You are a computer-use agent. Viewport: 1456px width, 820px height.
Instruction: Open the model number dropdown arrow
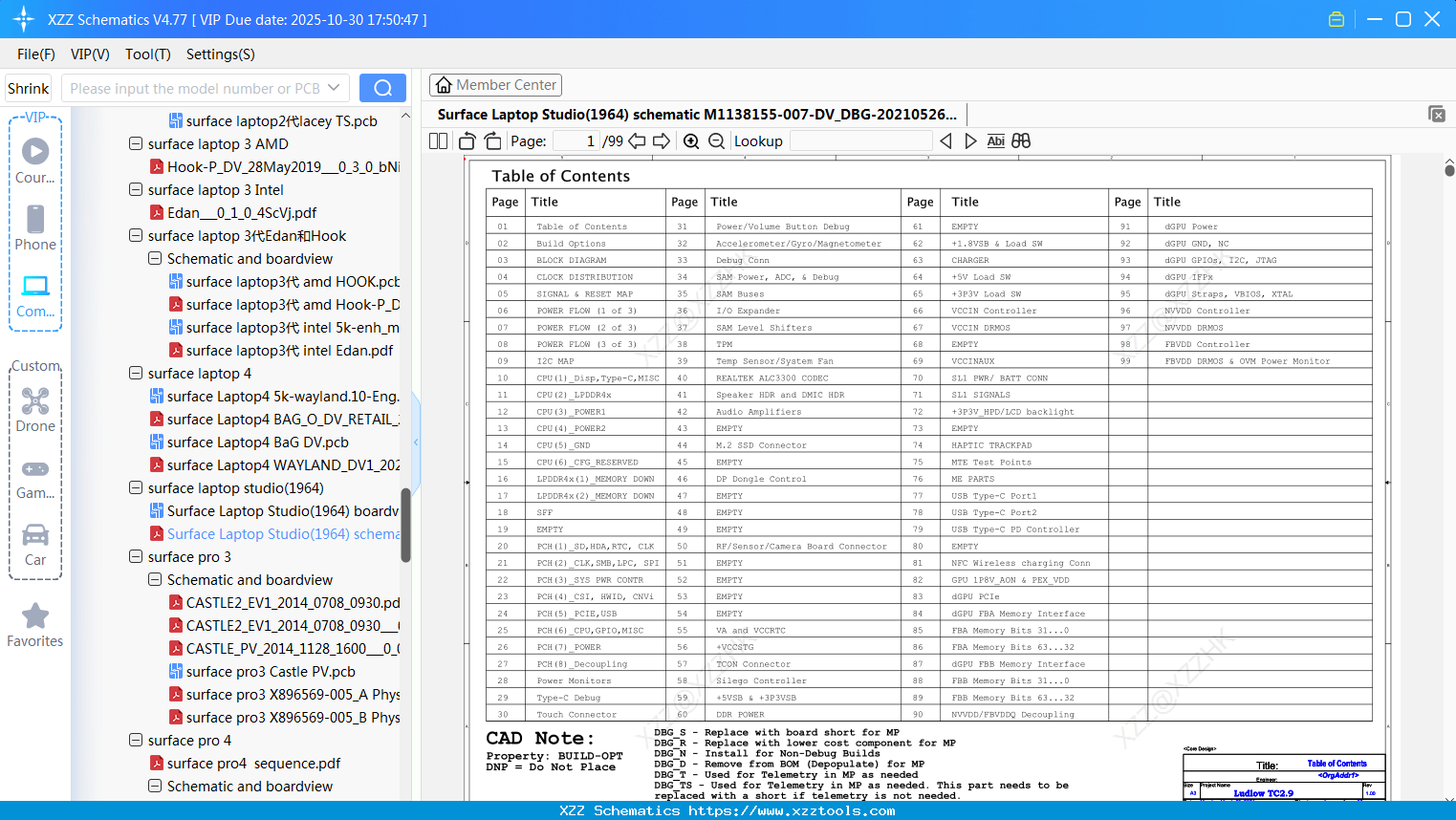point(334,88)
